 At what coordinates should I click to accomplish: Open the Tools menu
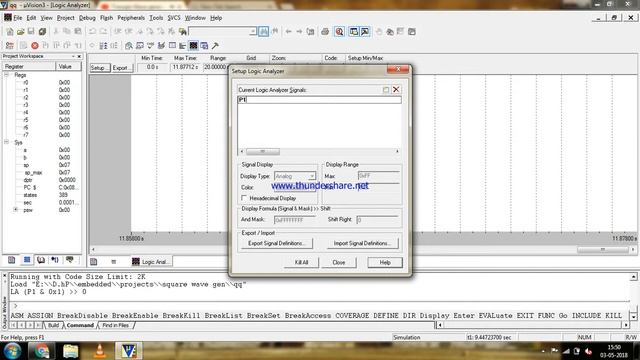click(x=156, y=18)
